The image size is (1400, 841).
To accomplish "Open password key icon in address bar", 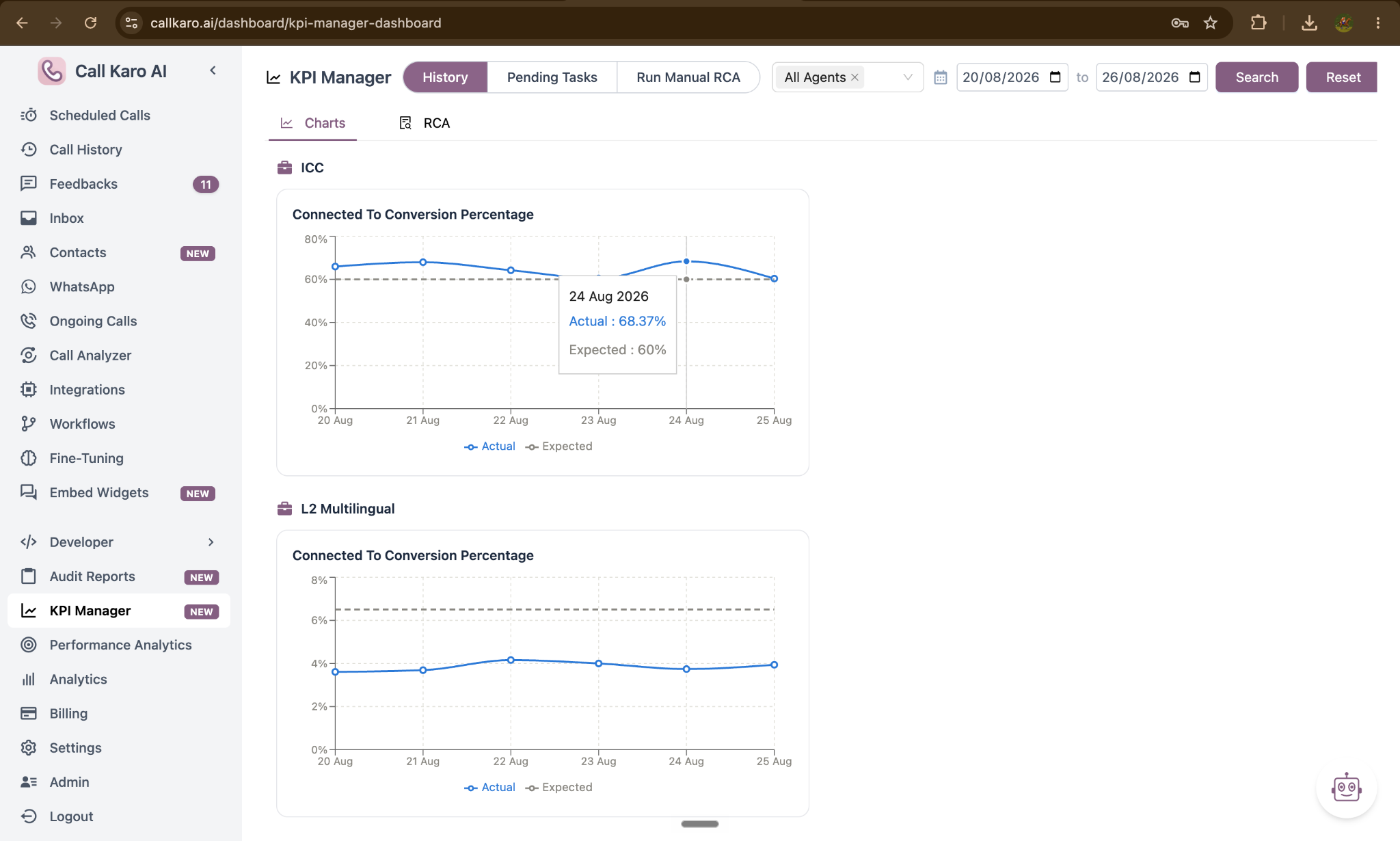I will tap(1180, 23).
